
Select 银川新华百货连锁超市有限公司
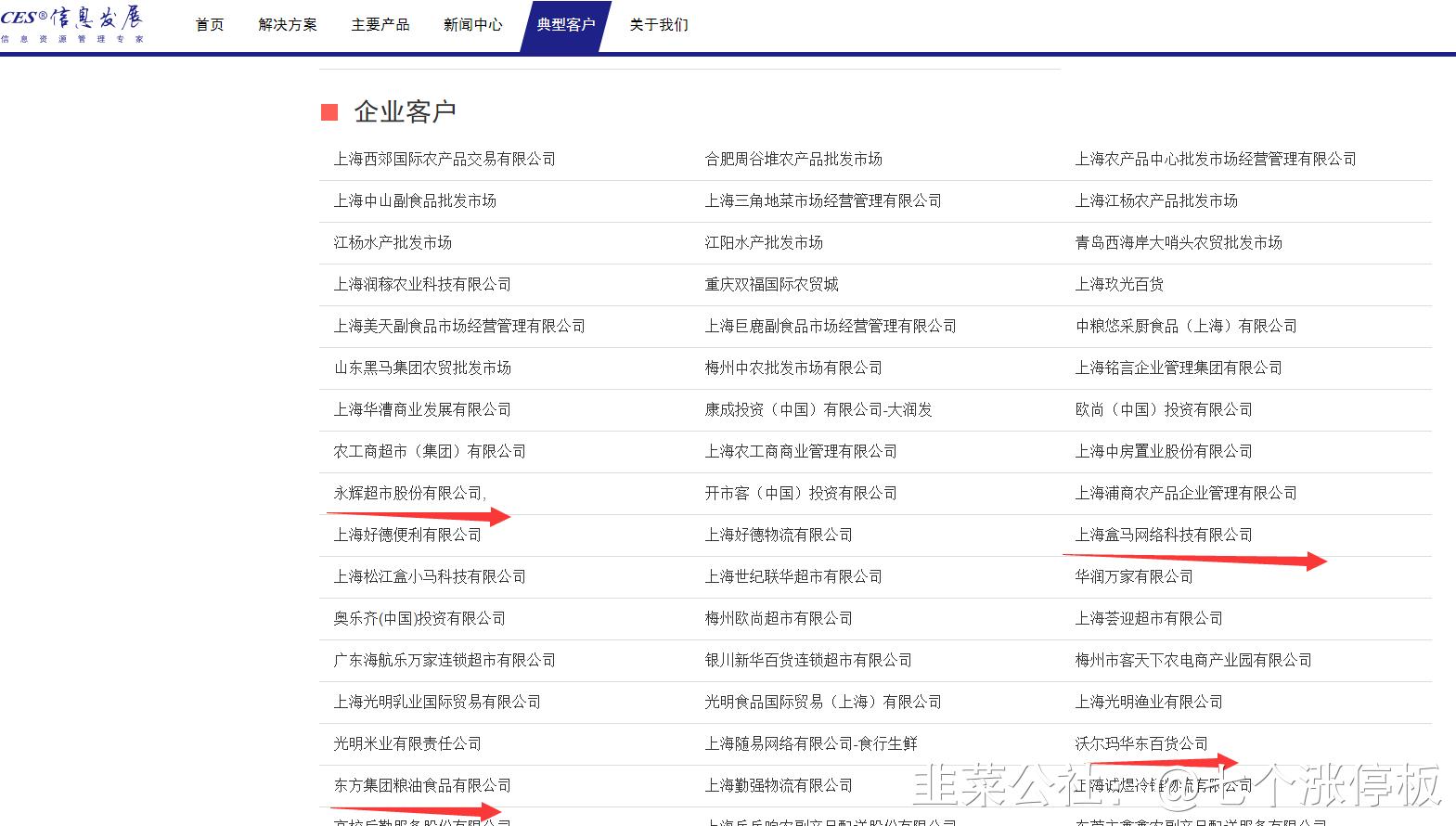pos(808,661)
